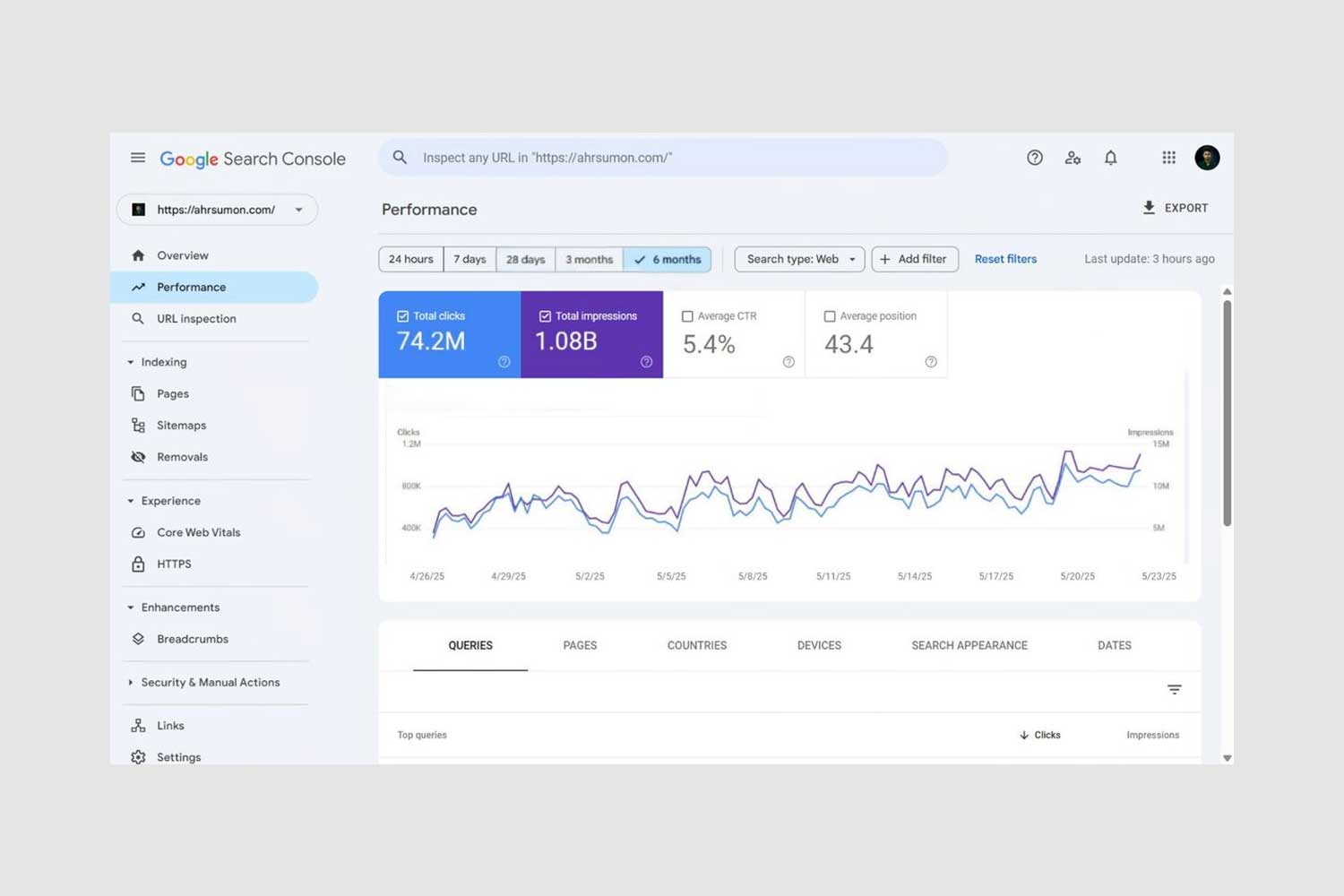
Task: Focus the Inspect any URL search field
Action: [663, 158]
